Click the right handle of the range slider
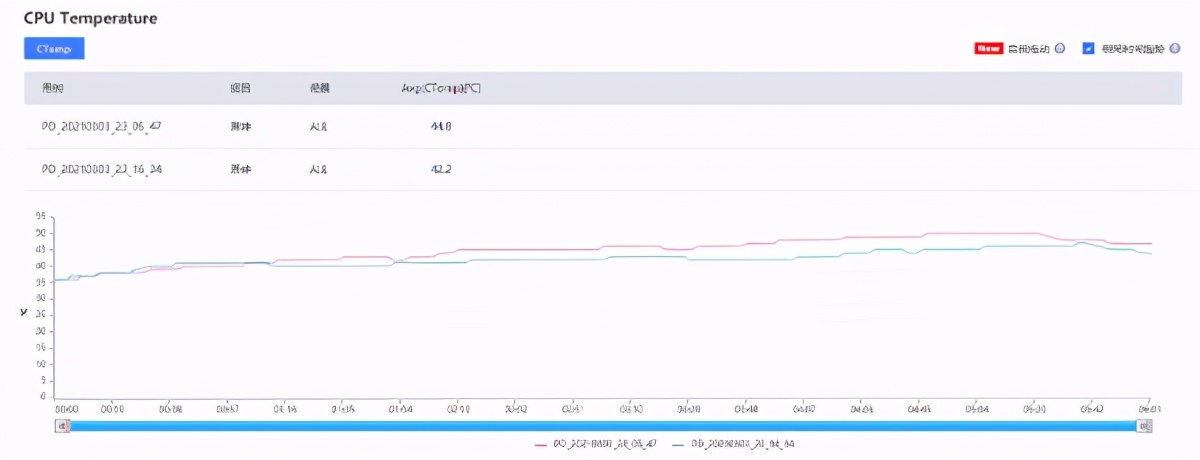The width and height of the screenshot is (1200, 460). pos(1146,426)
